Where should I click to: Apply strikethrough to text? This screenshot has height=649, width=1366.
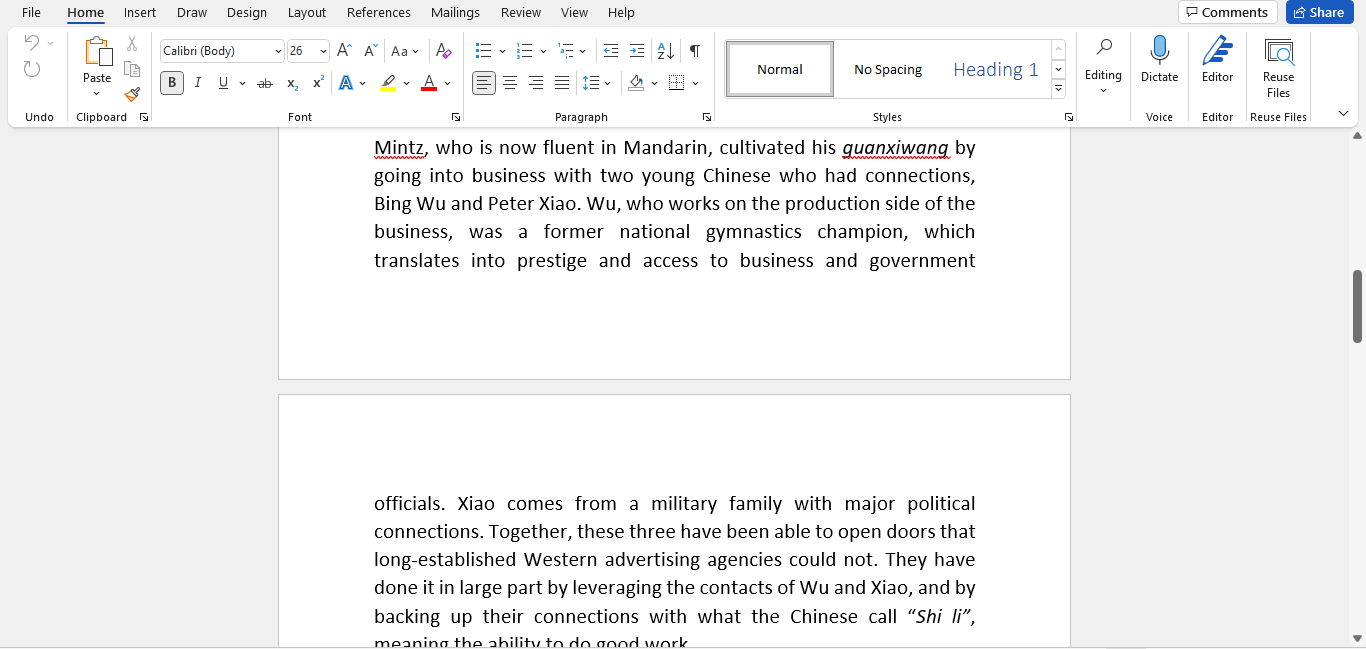264,83
